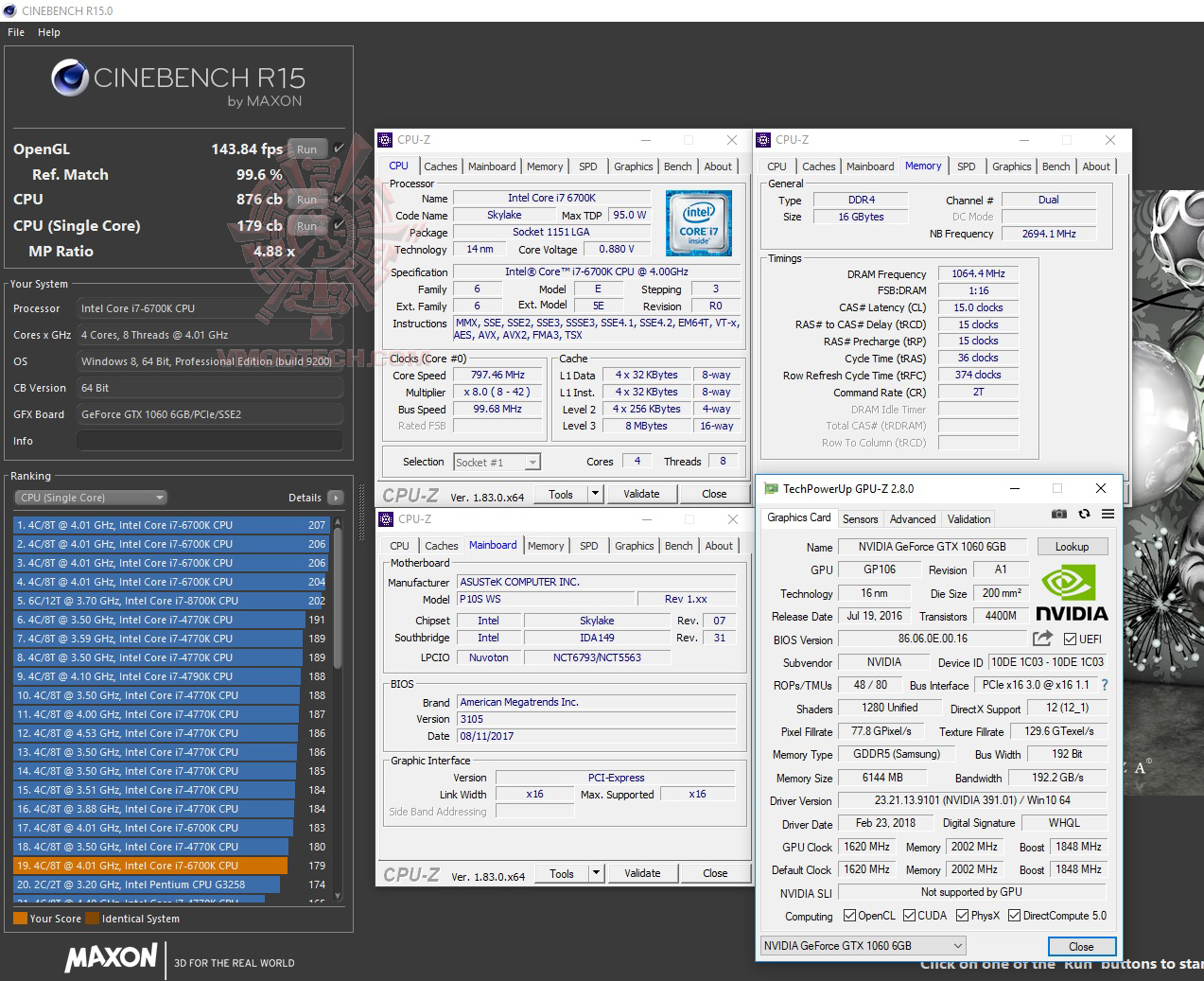Image resolution: width=1204 pixels, height=981 pixels.
Task: Click the GPU-Z refresh icon
Action: pyautogui.click(x=1084, y=514)
